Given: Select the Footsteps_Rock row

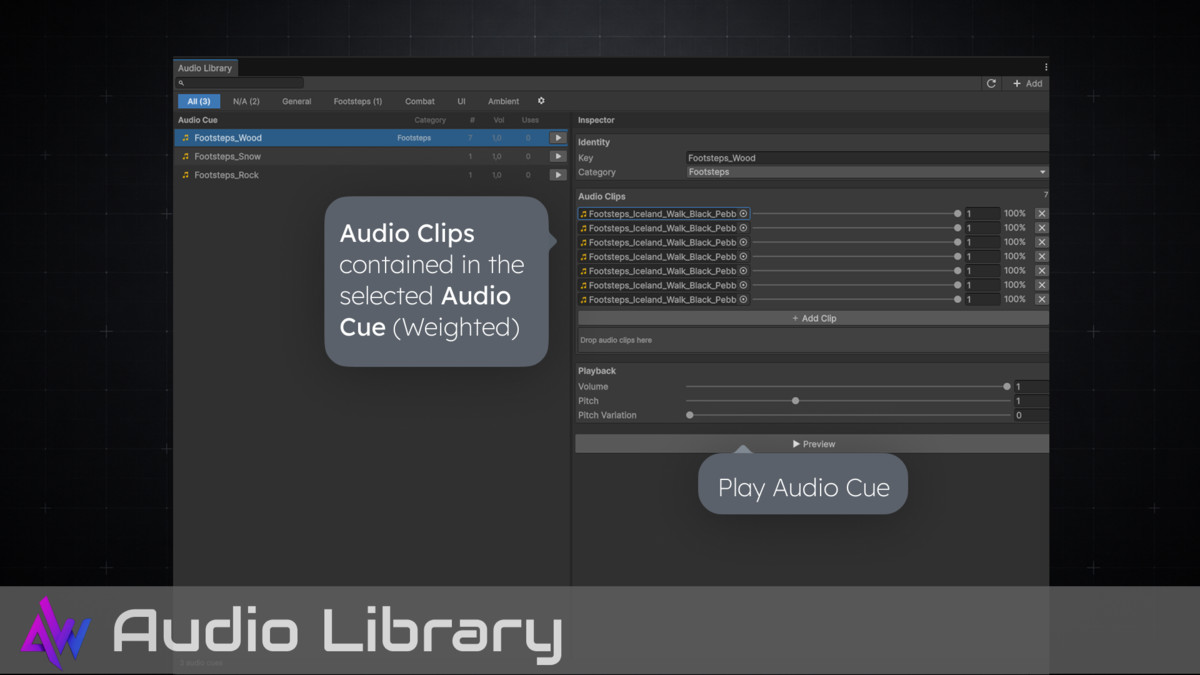Looking at the screenshot, I should coord(372,175).
